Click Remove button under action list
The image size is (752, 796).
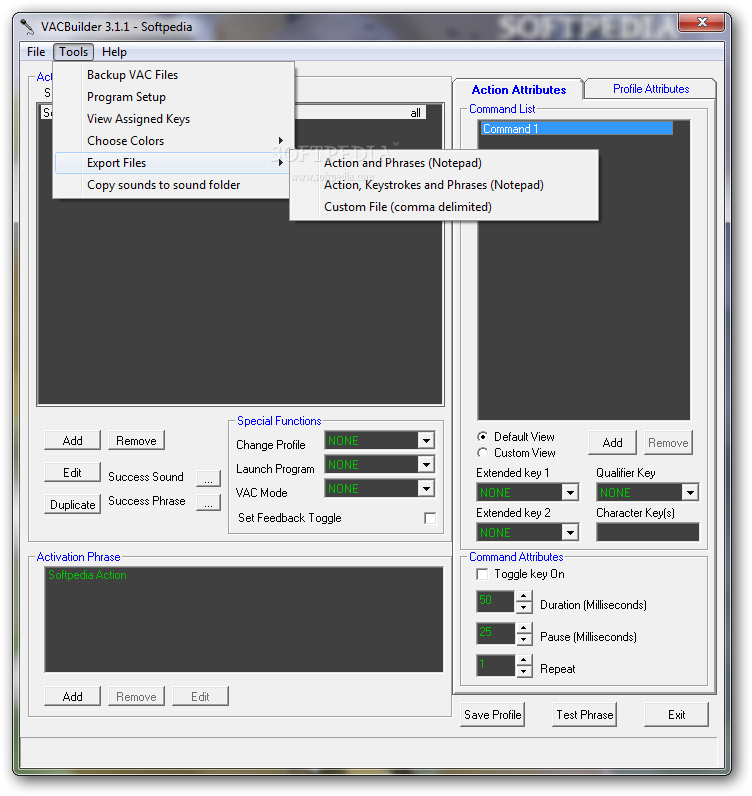click(x=136, y=441)
